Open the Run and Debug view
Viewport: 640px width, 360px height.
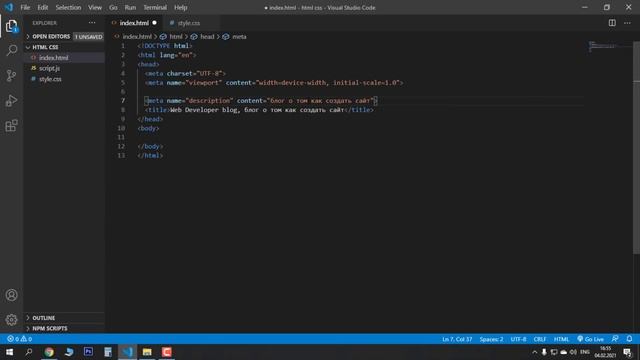[x=11, y=100]
